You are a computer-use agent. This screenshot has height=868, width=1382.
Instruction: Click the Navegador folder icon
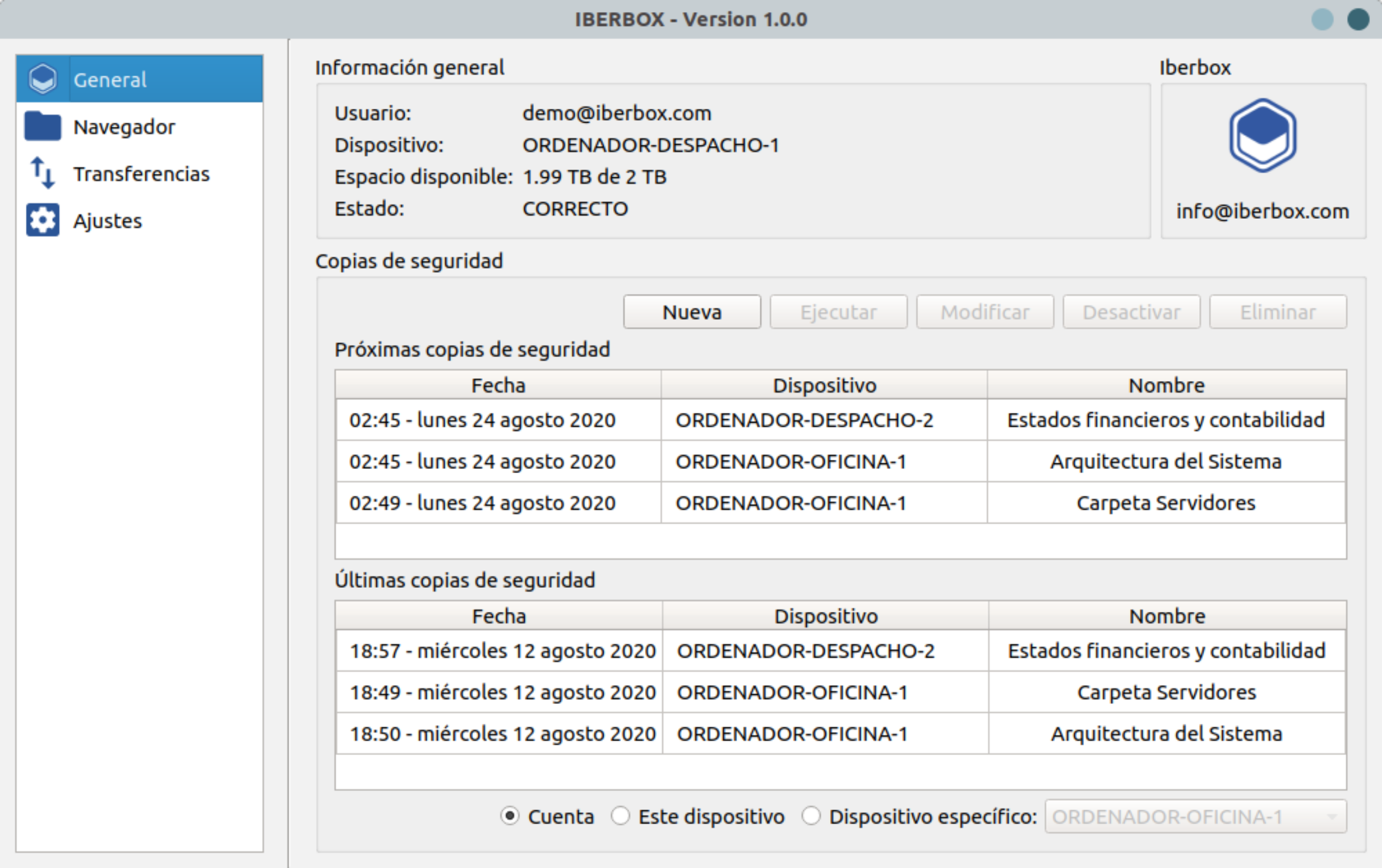point(43,126)
